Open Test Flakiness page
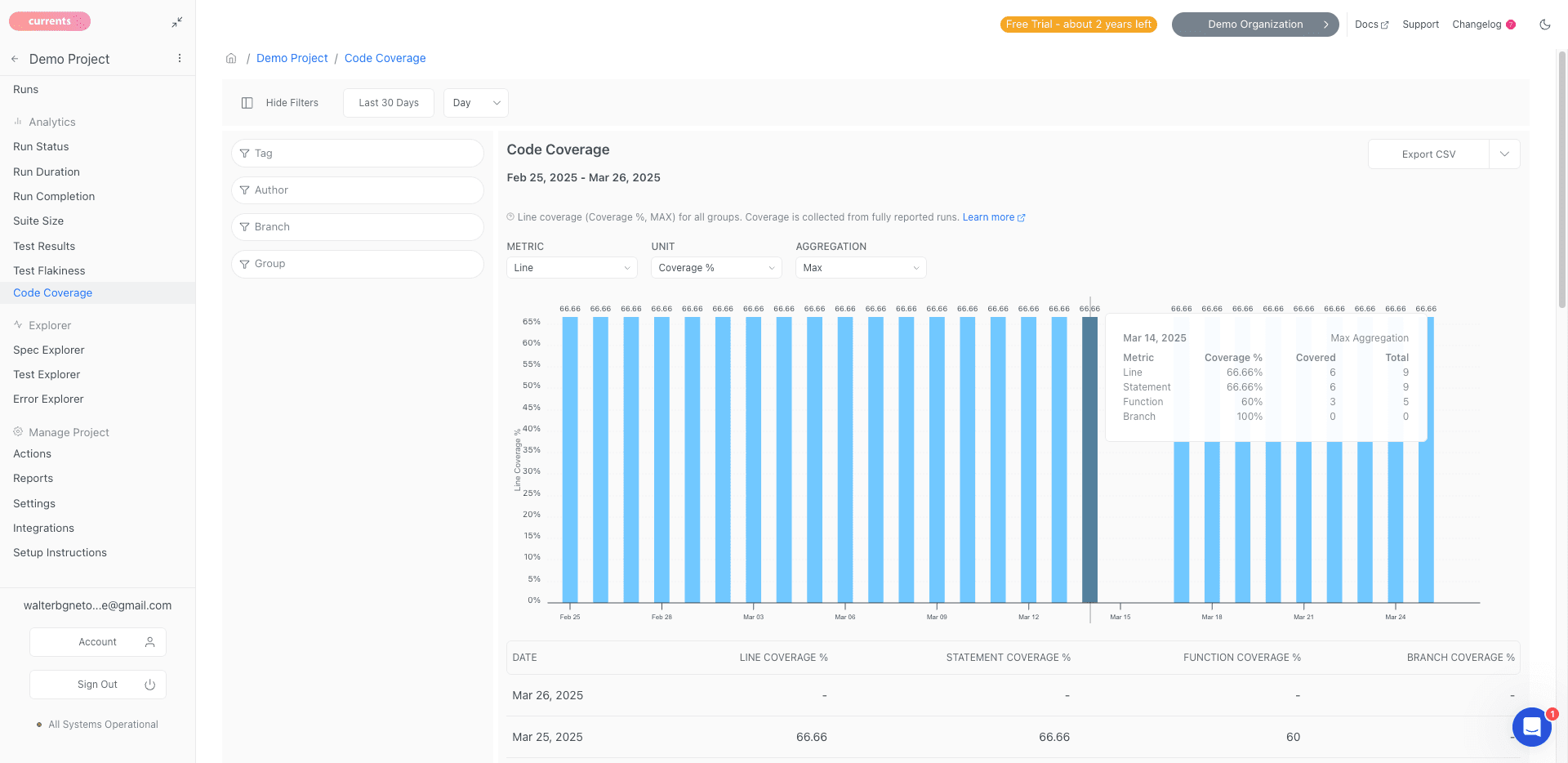The image size is (1568, 763). 49,270
